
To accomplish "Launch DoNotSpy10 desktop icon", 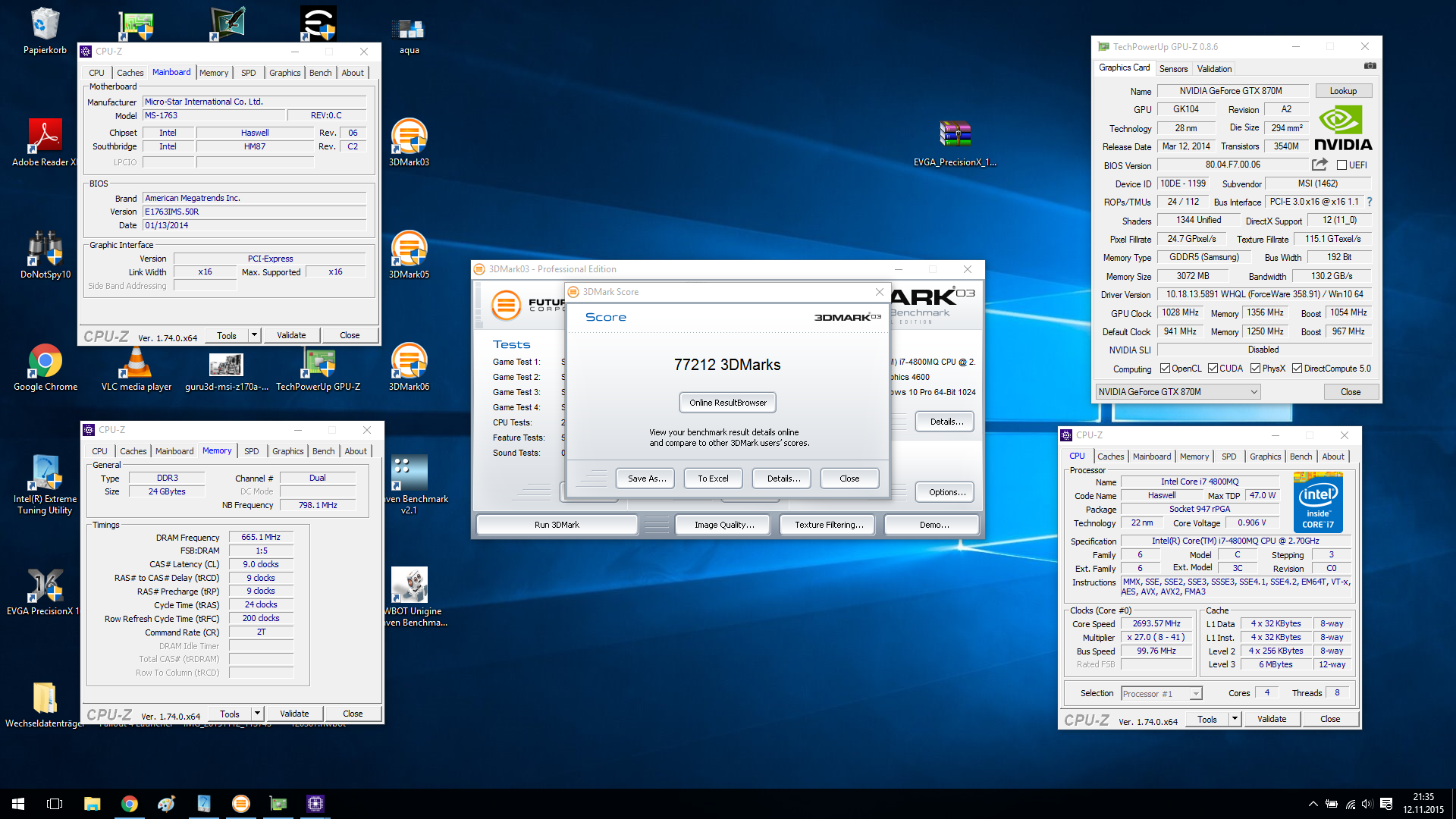I will tap(45, 255).
